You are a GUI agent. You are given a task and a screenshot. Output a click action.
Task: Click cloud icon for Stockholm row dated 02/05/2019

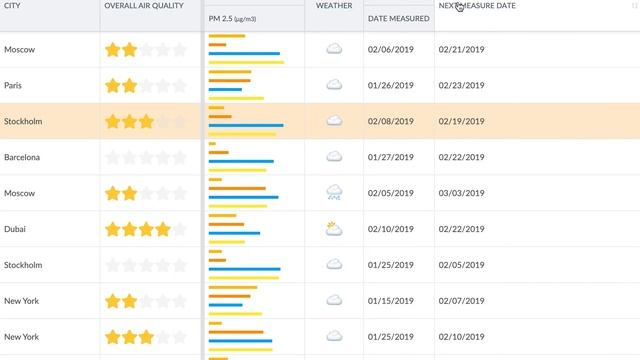point(334,264)
